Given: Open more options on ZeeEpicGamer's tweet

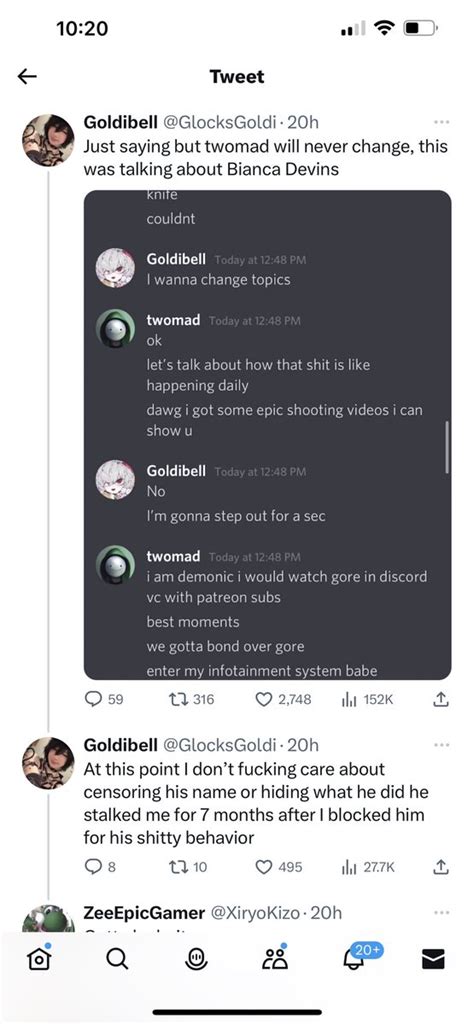Looking at the screenshot, I should (x=441, y=912).
